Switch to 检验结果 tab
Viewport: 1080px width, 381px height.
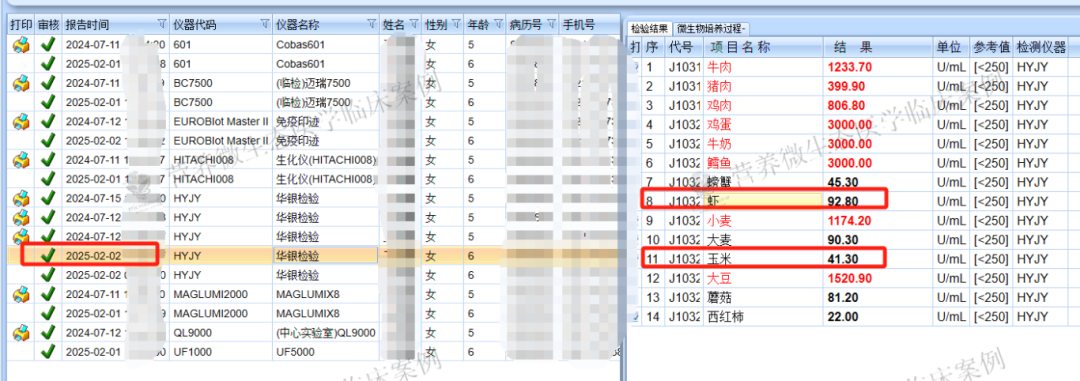click(x=649, y=28)
